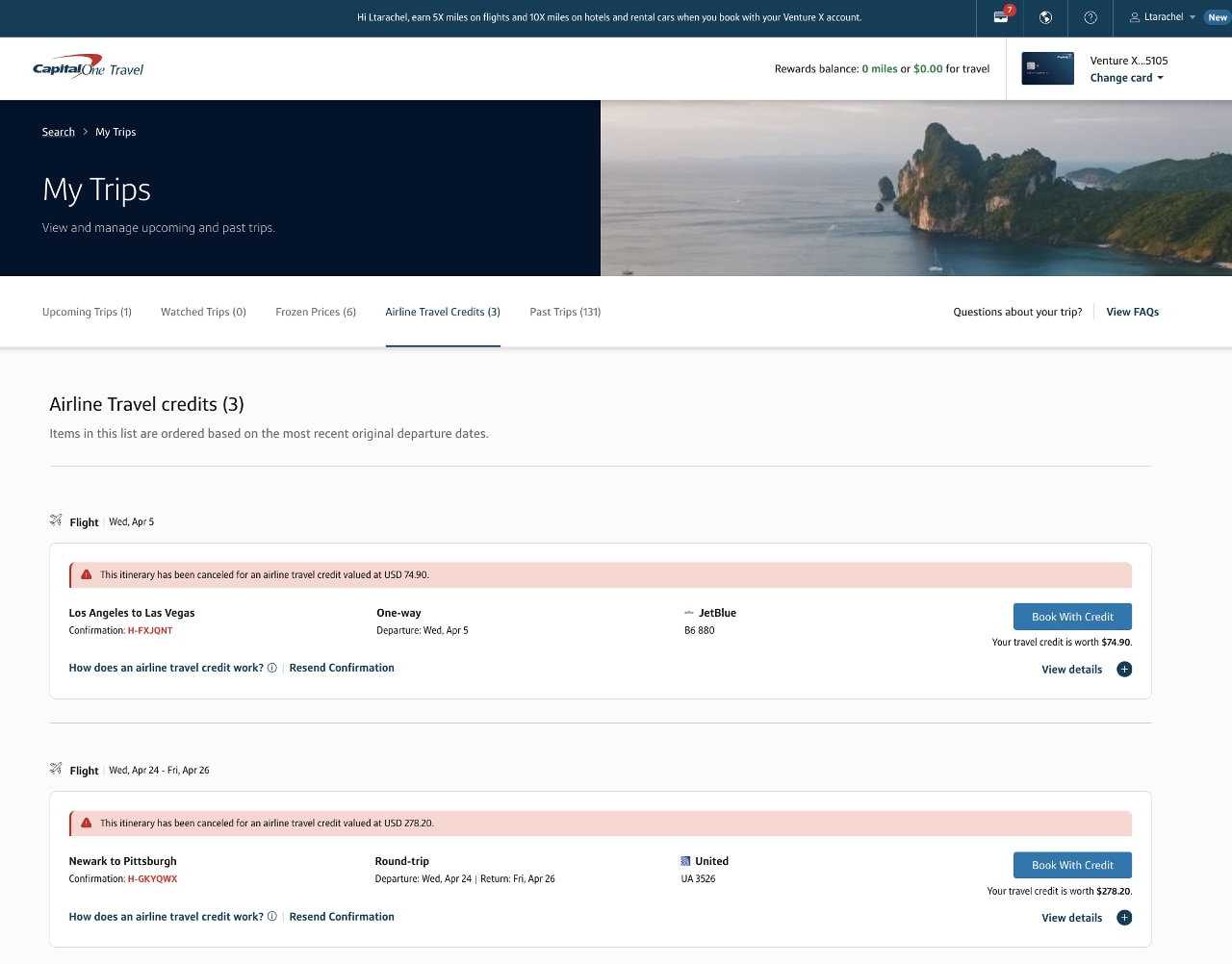Switch to the Past Trips tab
This screenshot has height=964, width=1232.
coord(565,312)
